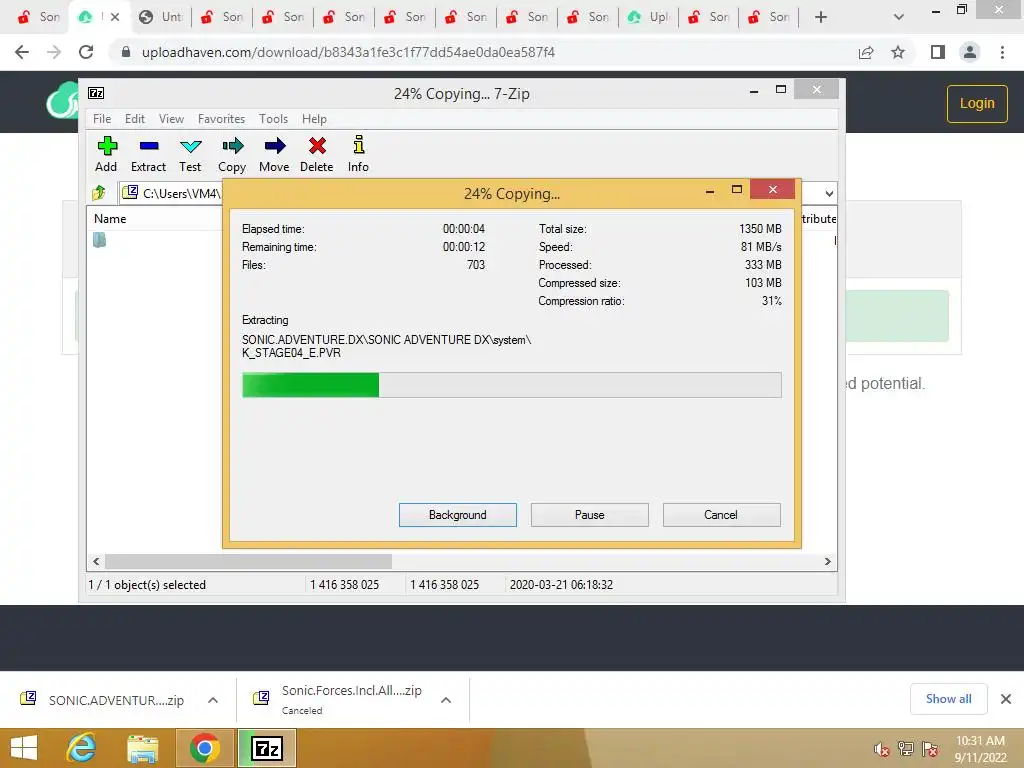Click the horizontal scrollbar thumb in 7-Zip
Image resolution: width=1024 pixels, height=768 pixels.
coord(248,562)
